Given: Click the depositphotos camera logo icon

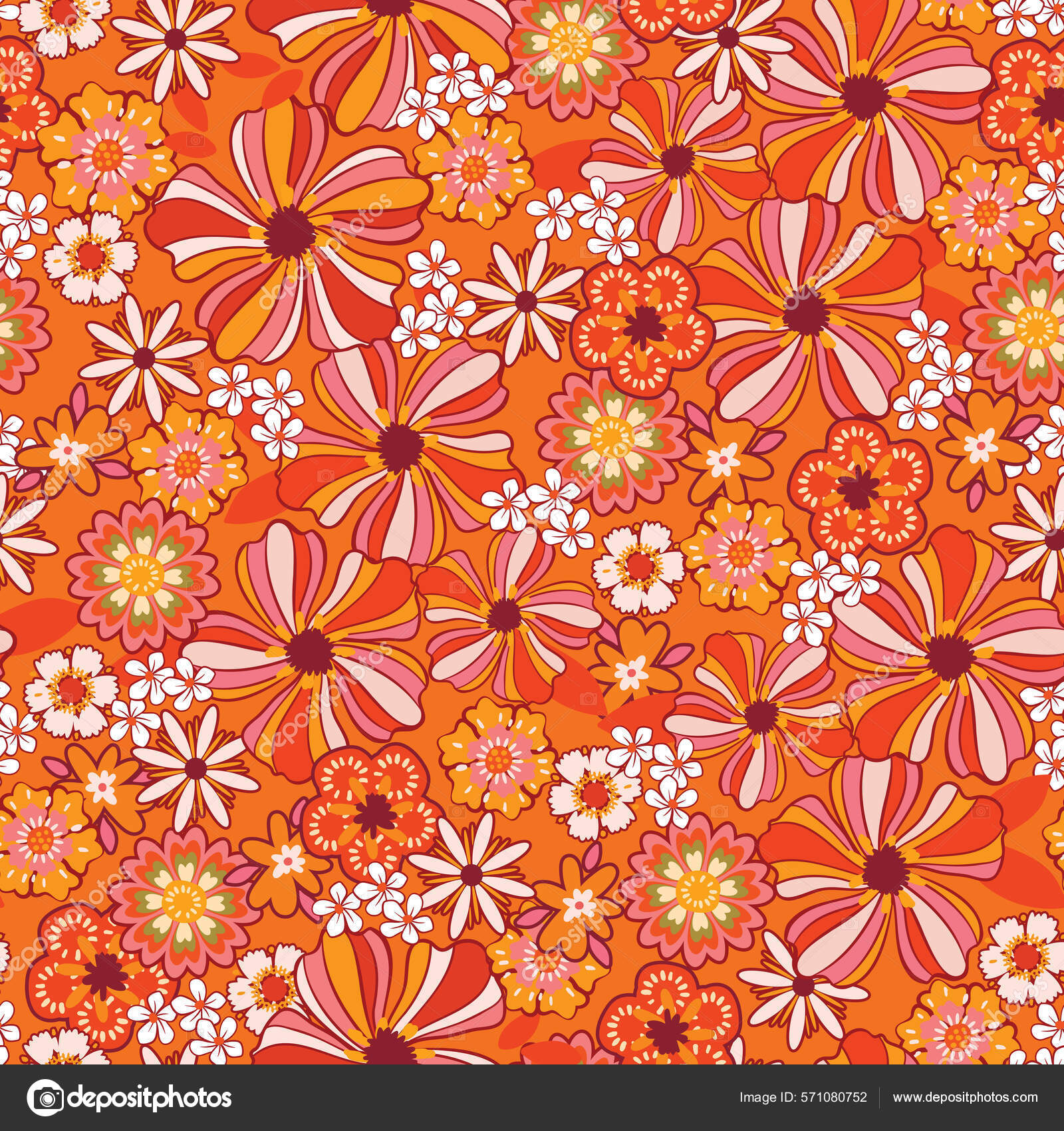Looking at the screenshot, I should tap(47, 1097).
